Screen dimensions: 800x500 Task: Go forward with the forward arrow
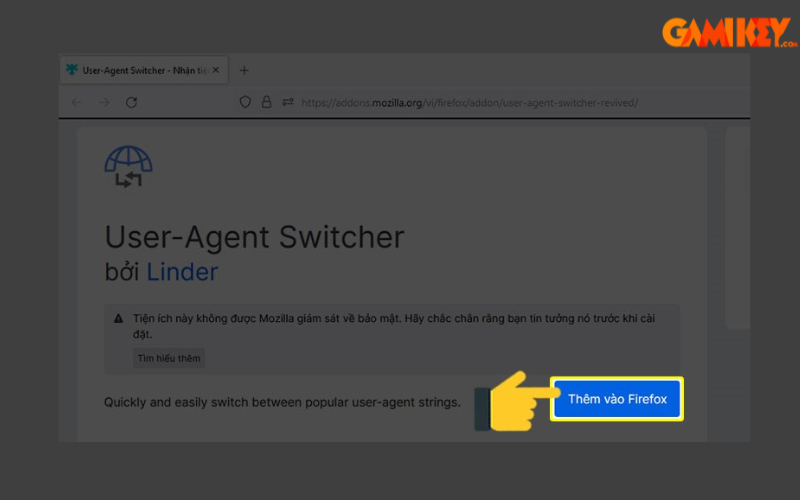pyautogui.click(x=104, y=103)
